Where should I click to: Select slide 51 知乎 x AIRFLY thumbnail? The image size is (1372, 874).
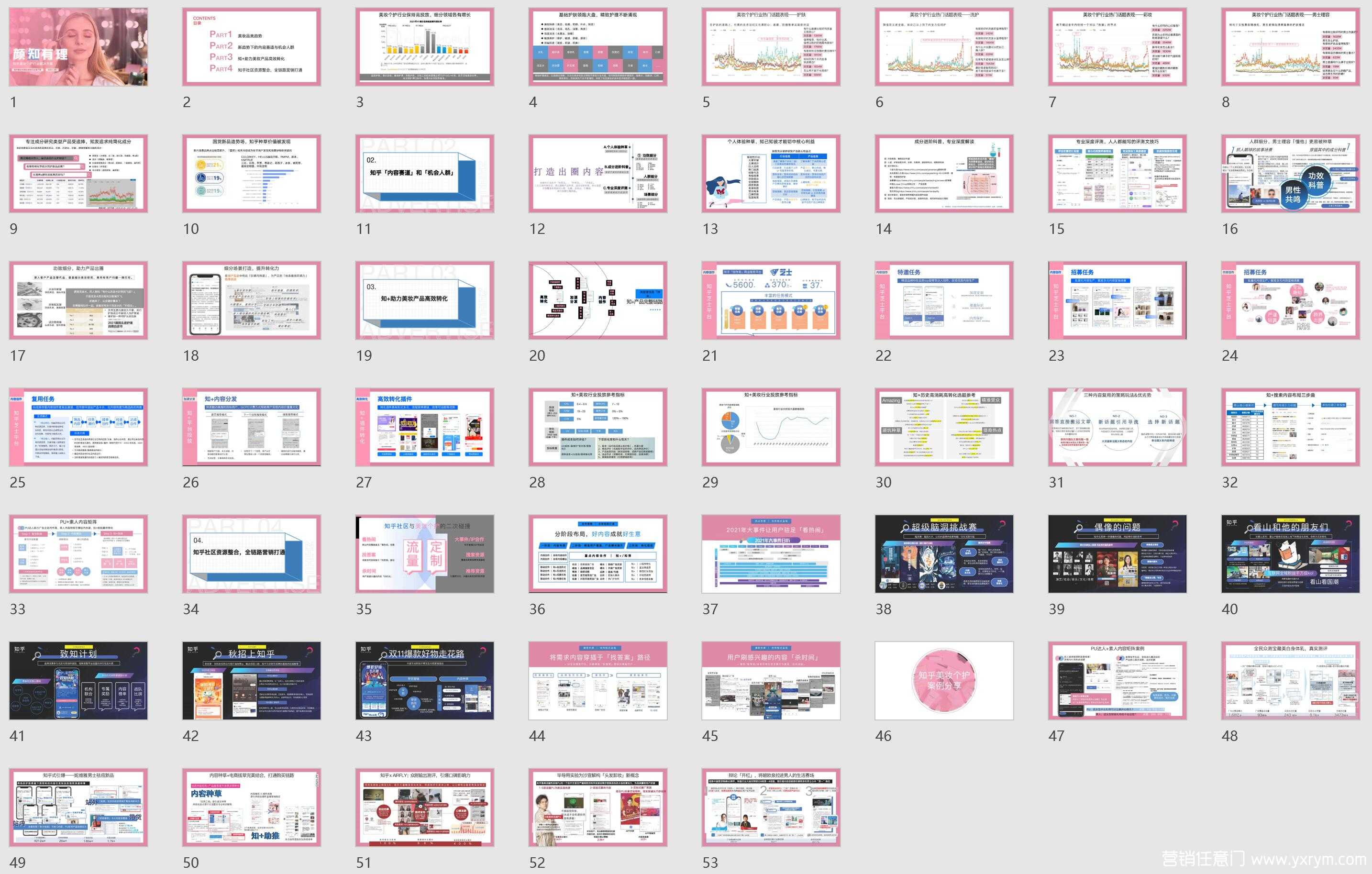pos(424,808)
